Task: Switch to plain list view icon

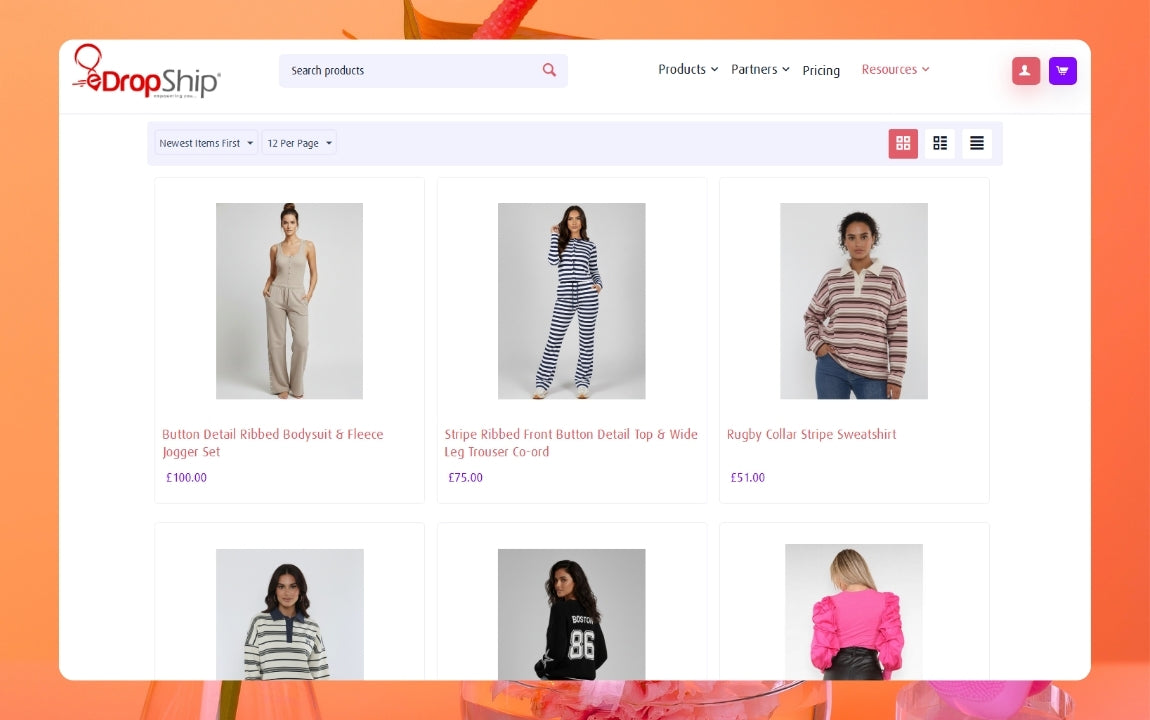Action: tap(976, 143)
